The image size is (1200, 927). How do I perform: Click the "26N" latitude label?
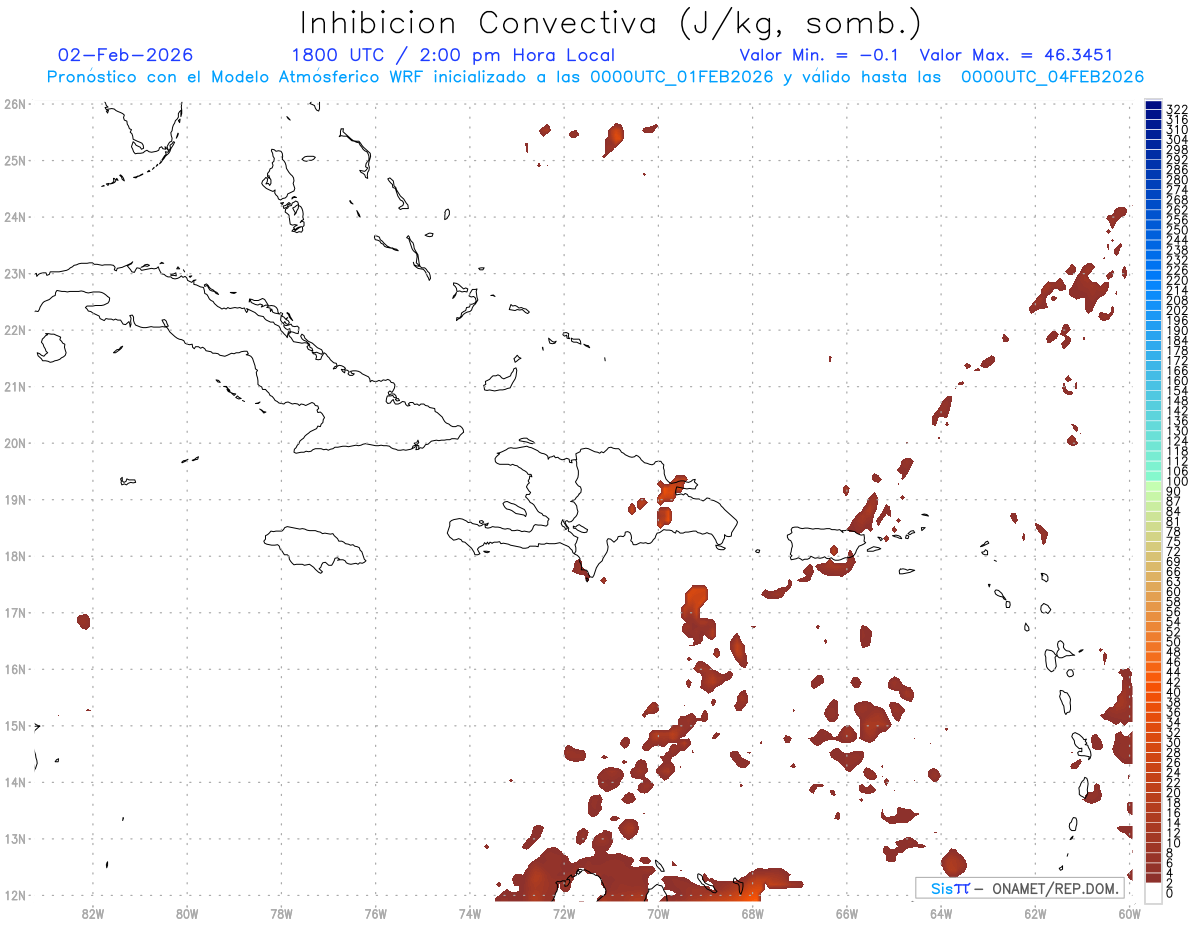15,103
